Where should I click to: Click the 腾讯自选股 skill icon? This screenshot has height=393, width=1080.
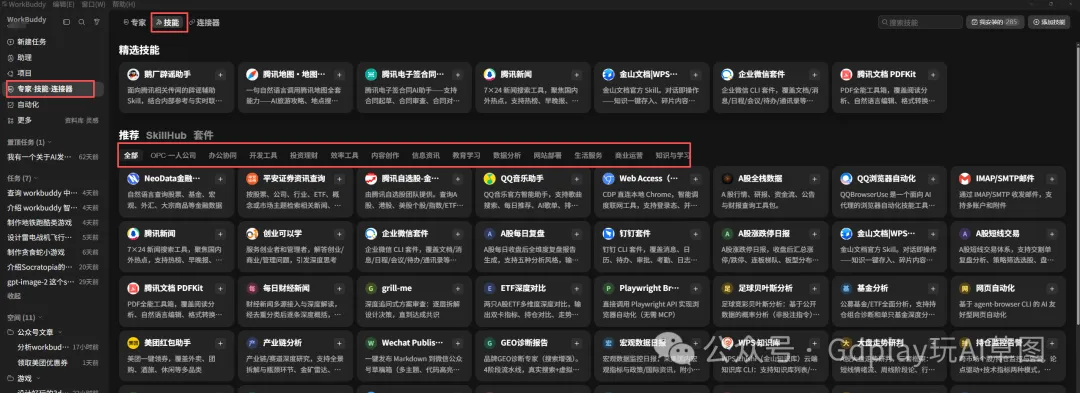point(371,179)
